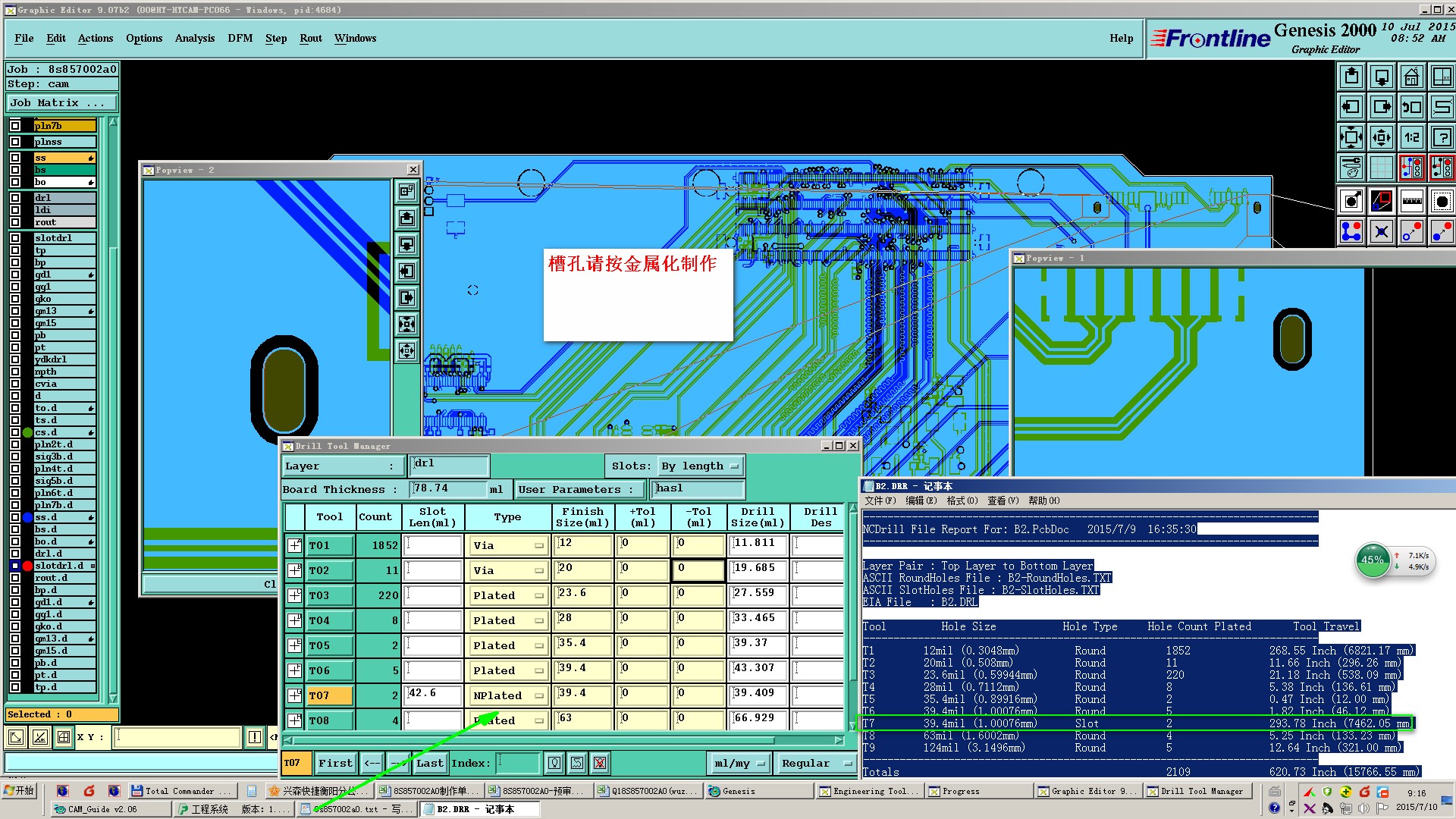1456x819 pixels.
Task: Click the home view icon
Action: point(1411,77)
